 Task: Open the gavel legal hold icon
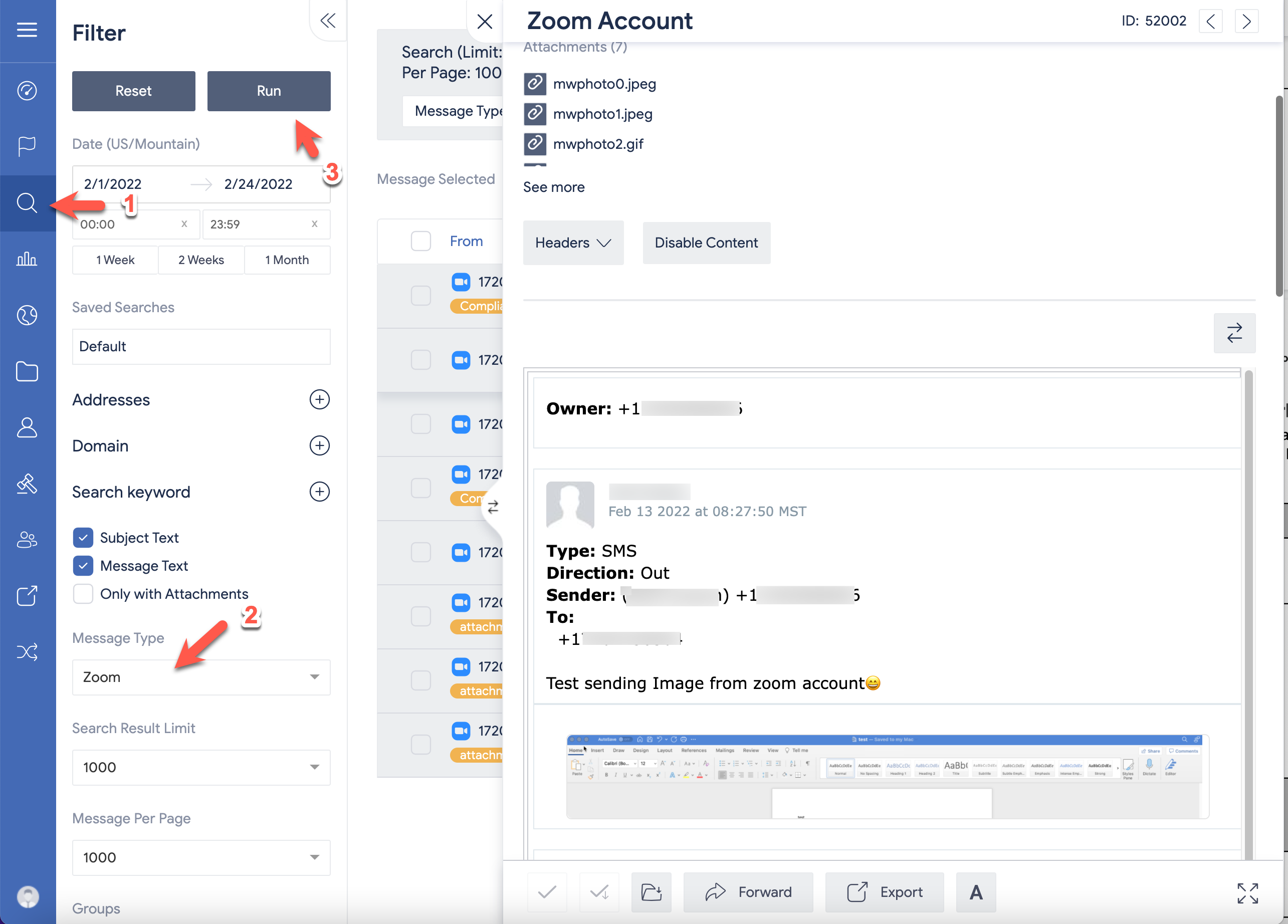coord(27,484)
